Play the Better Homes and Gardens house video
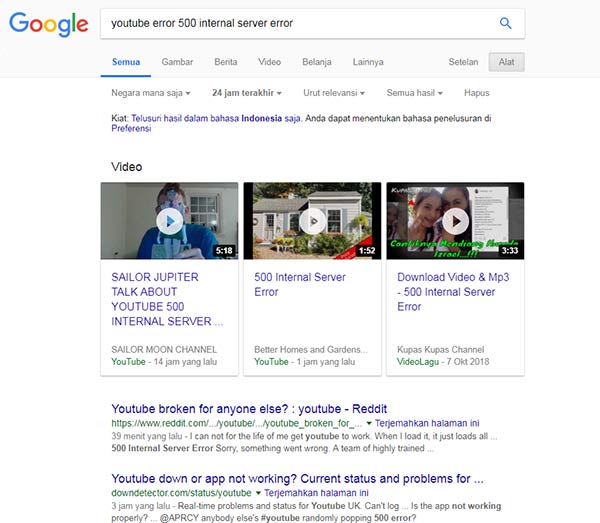Image resolution: width=600 pixels, height=523 pixels. tap(312, 221)
